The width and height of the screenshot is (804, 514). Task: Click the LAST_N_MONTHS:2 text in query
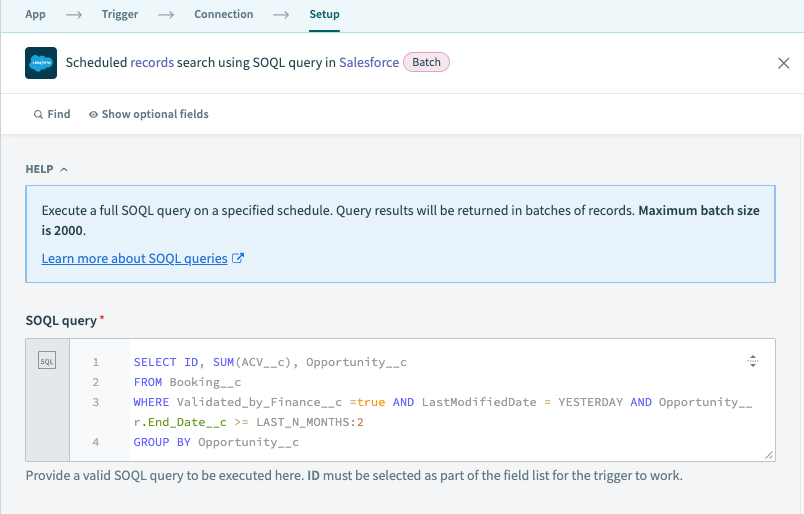tap(310, 422)
